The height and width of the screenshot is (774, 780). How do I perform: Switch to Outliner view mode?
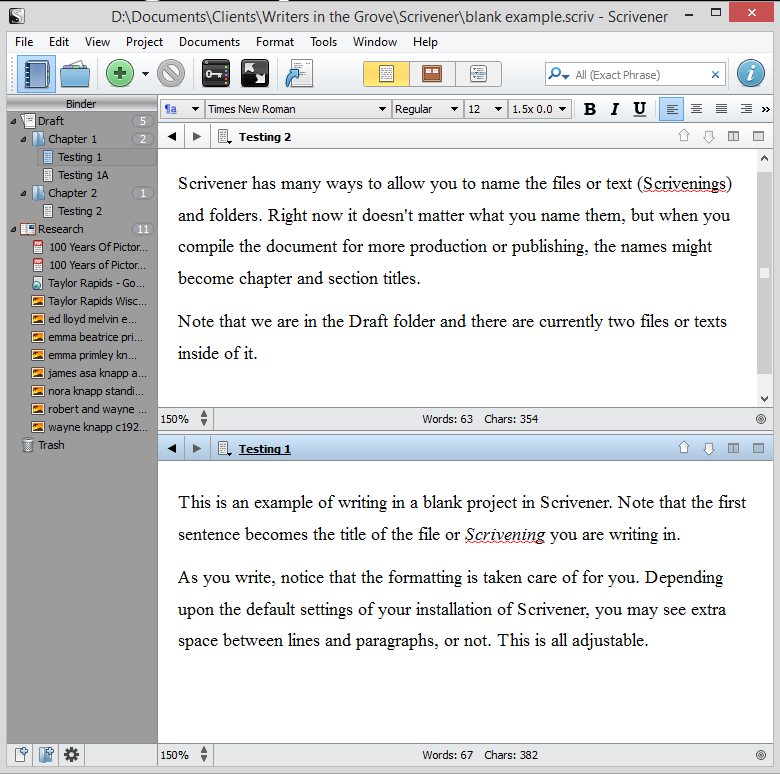(478, 74)
